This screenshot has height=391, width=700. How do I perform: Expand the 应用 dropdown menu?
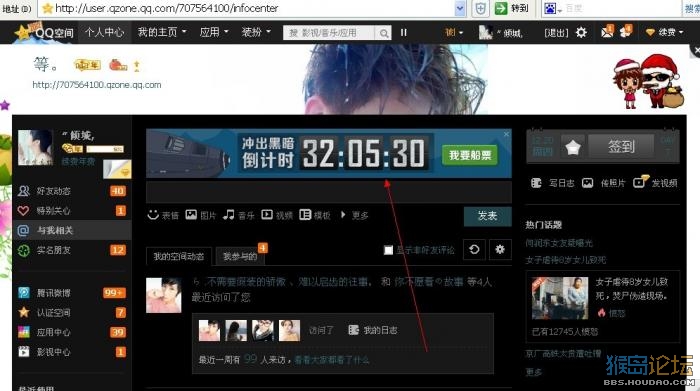(x=214, y=32)
